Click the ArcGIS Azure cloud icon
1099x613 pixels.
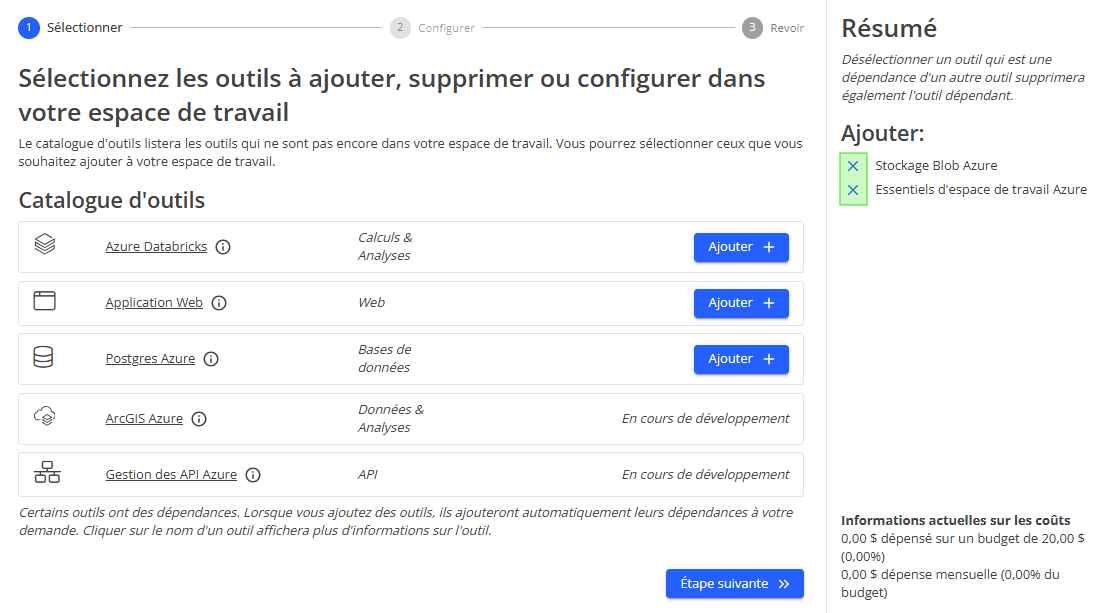click(x=45, y=418)
